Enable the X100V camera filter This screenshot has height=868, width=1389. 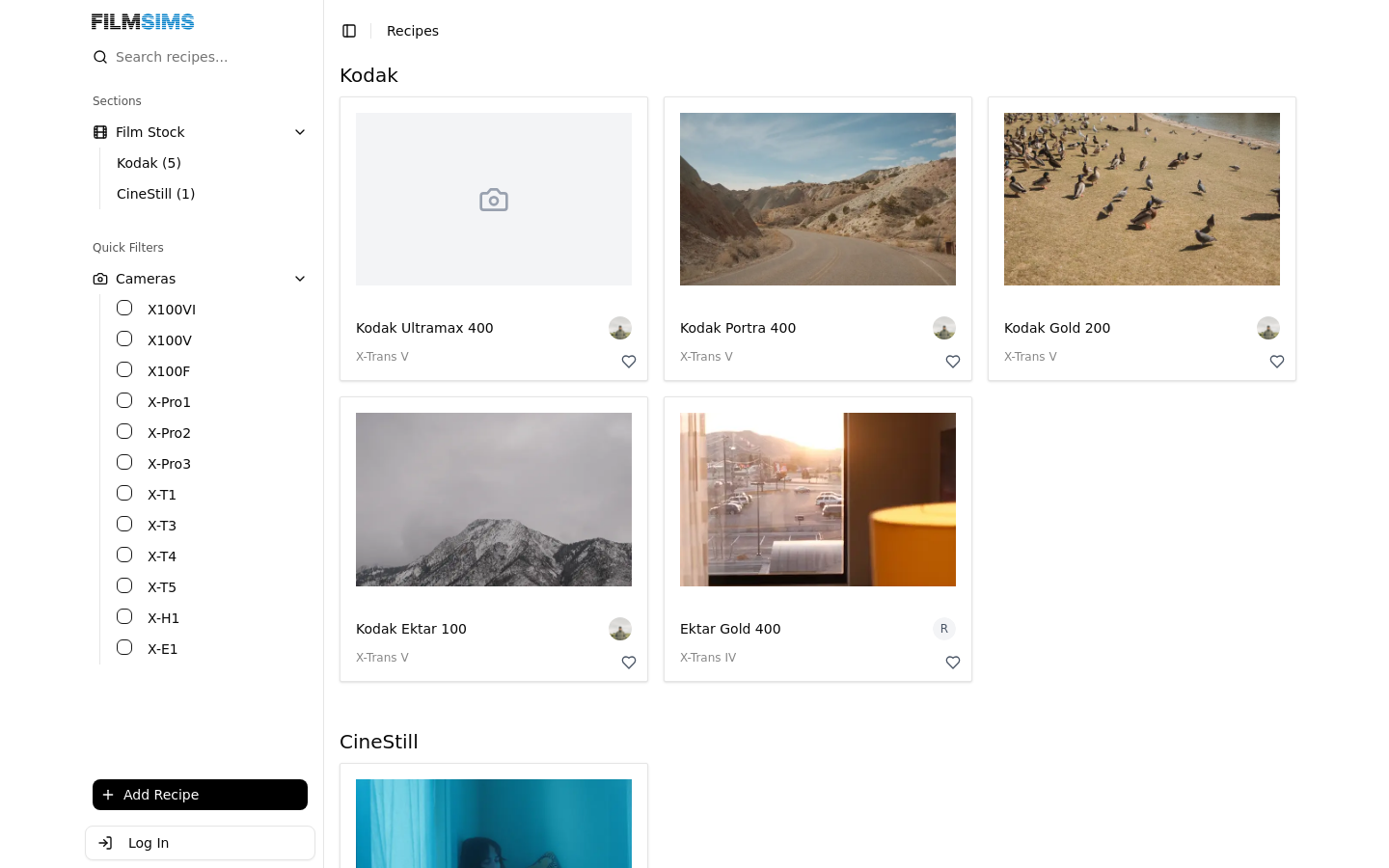[x=124, y=339]
